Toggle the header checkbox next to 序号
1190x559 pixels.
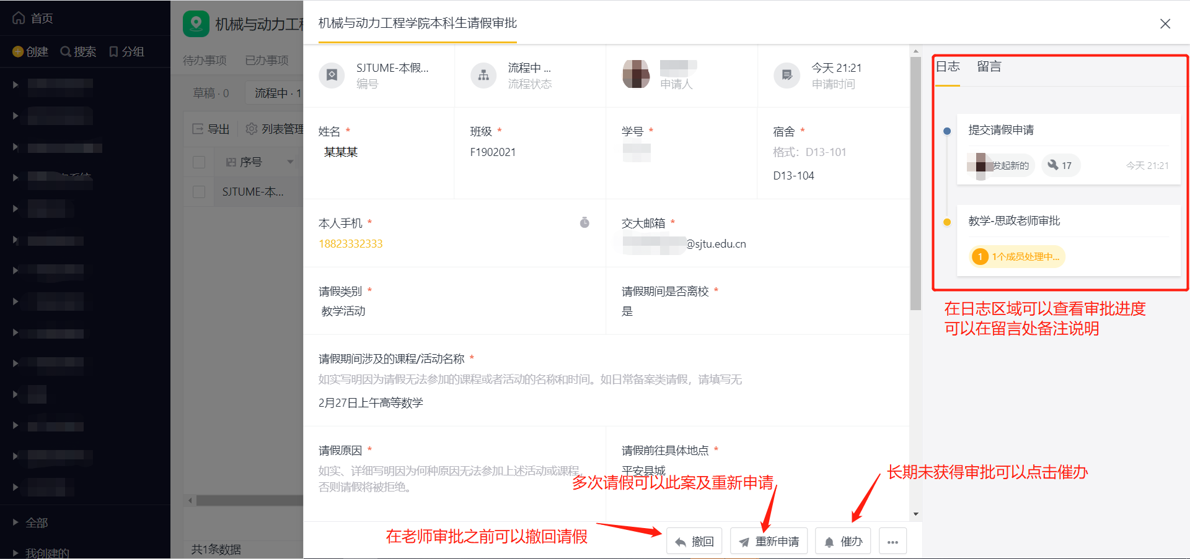pyautogui.click(x=199, y=162)
